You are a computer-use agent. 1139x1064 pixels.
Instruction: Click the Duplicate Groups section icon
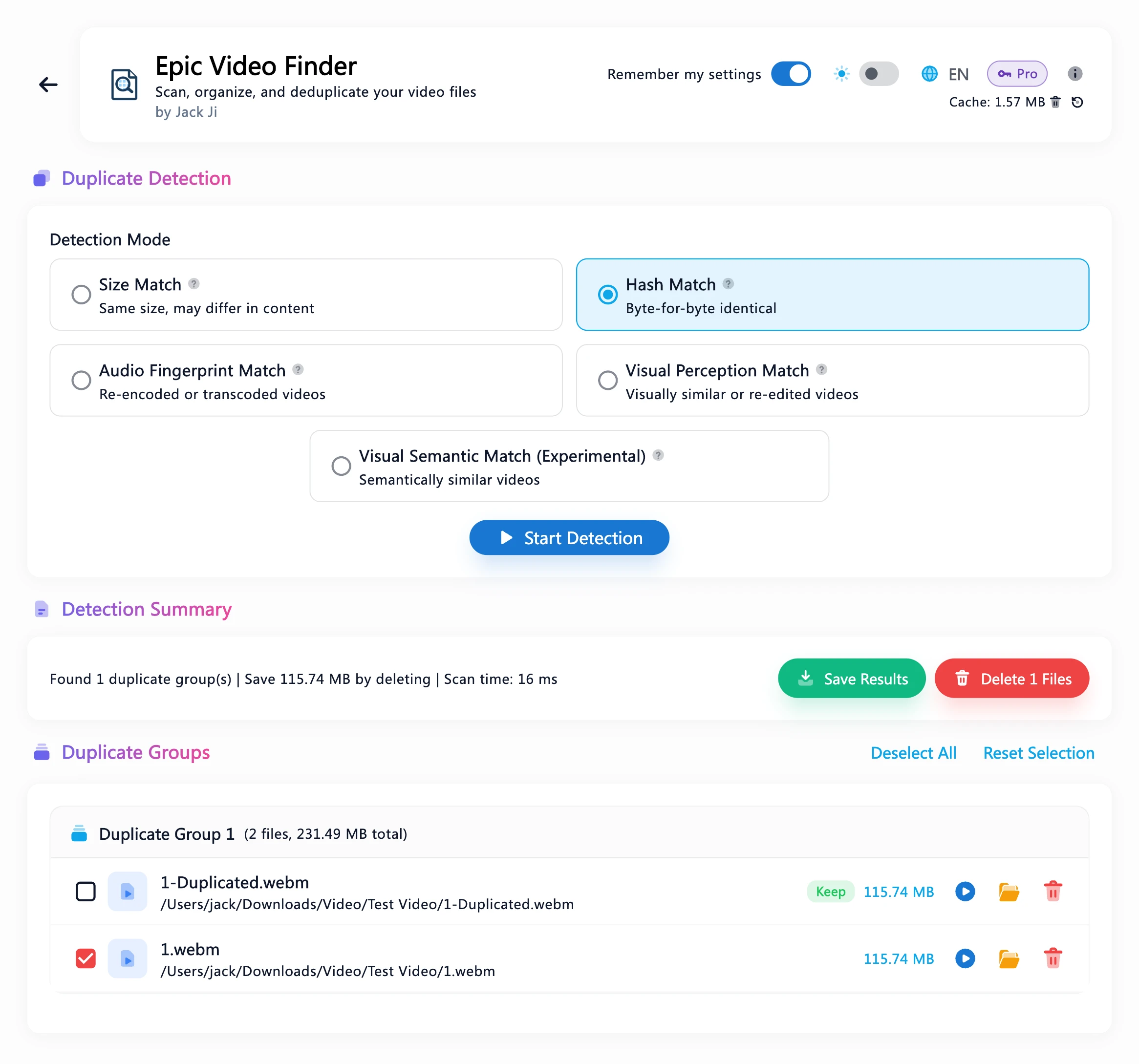coord(41,752)
